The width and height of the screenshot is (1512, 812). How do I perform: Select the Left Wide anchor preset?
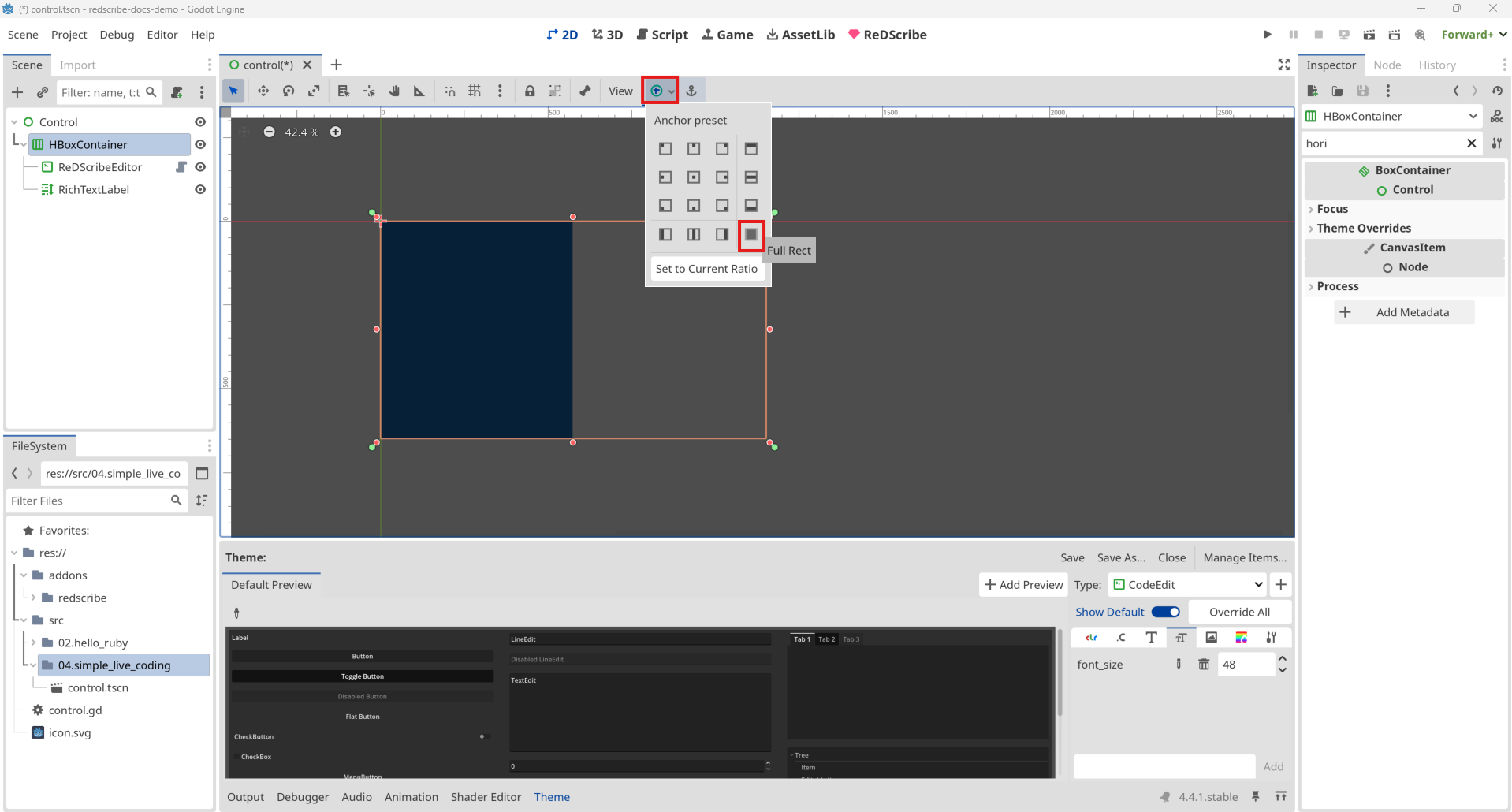click(x=665, y=234)
